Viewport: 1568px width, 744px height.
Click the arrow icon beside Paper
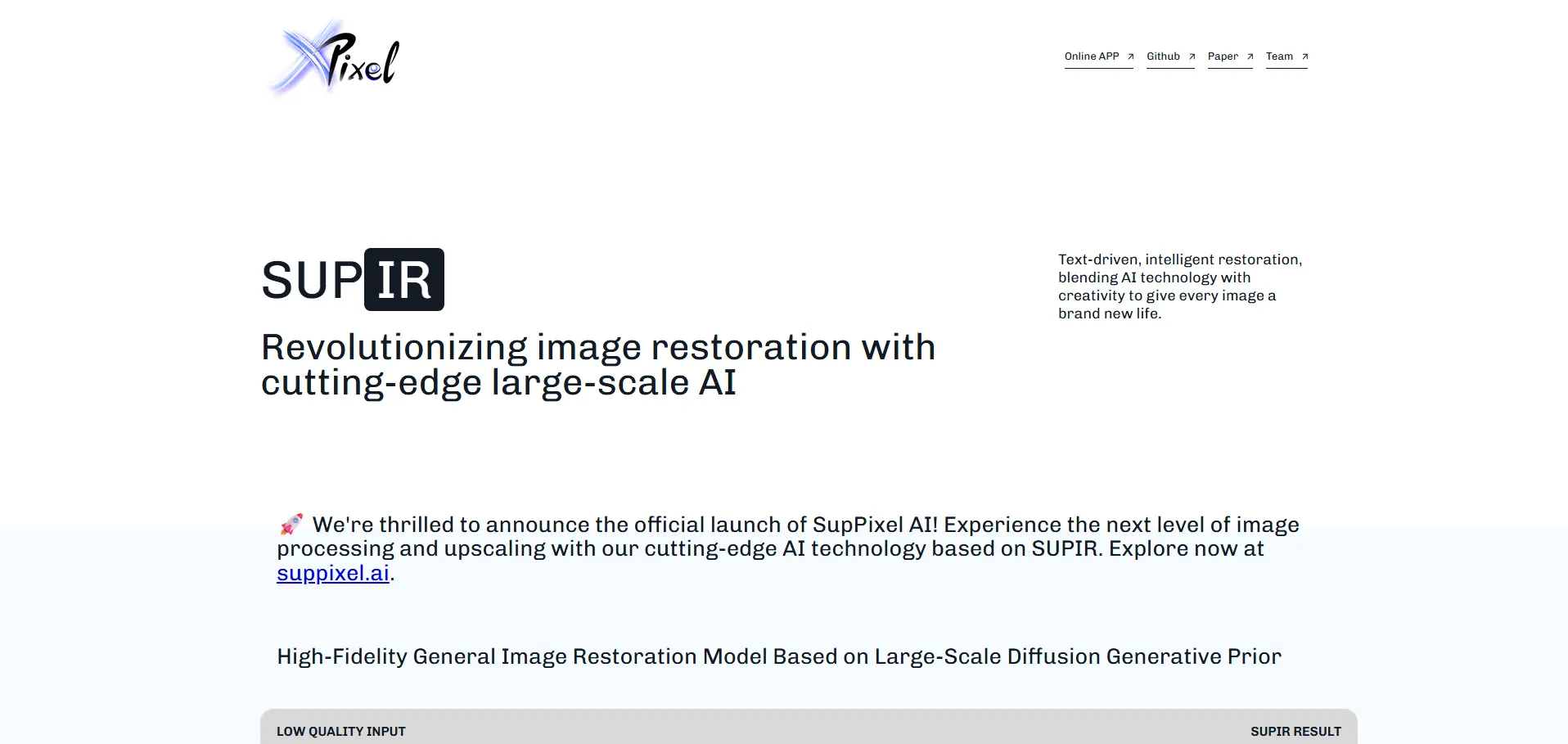[x=1250, y=56]
